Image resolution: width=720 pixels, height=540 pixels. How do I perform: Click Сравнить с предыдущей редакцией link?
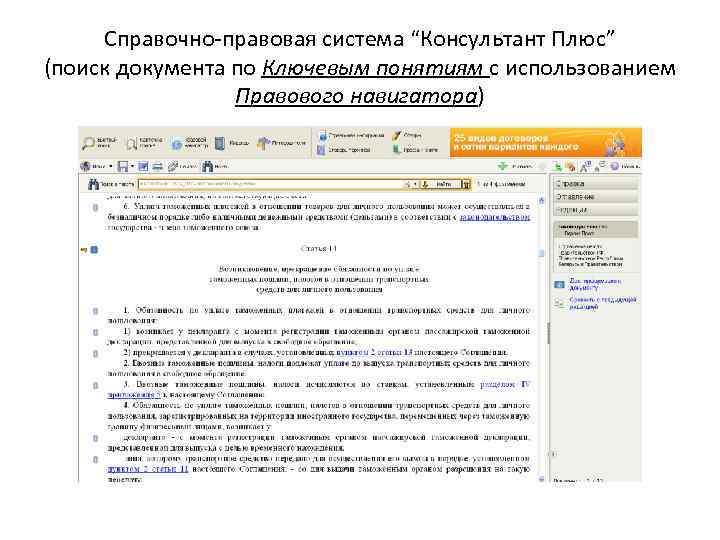pos(602,303)
